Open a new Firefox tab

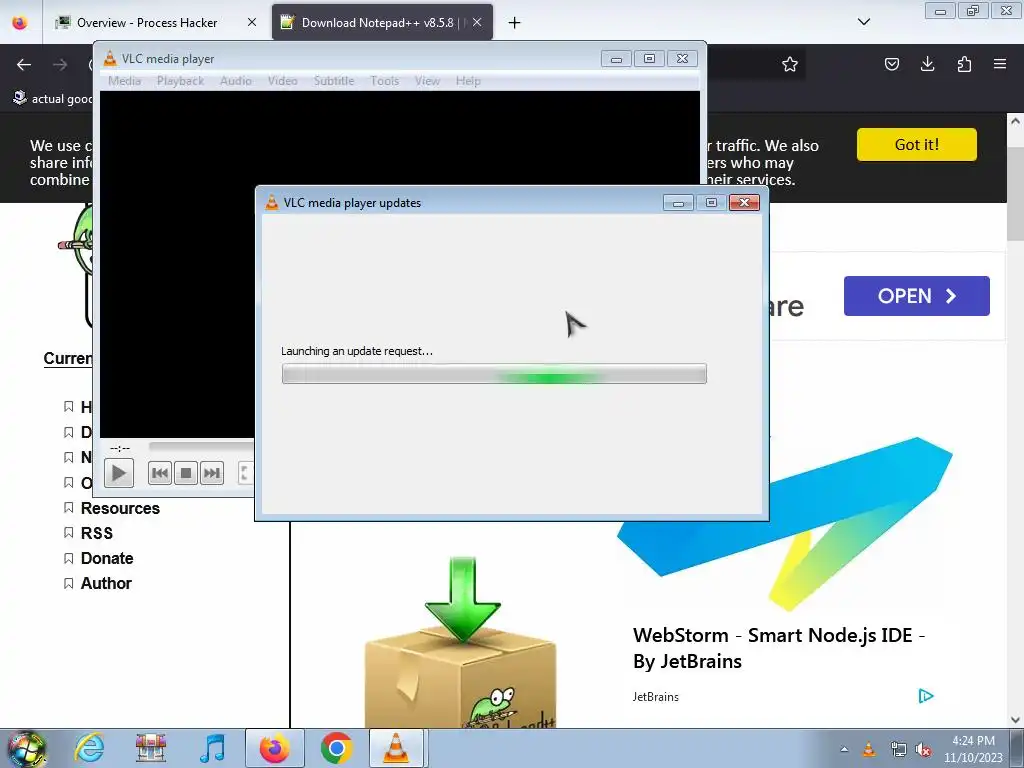(x=515, y=23)
